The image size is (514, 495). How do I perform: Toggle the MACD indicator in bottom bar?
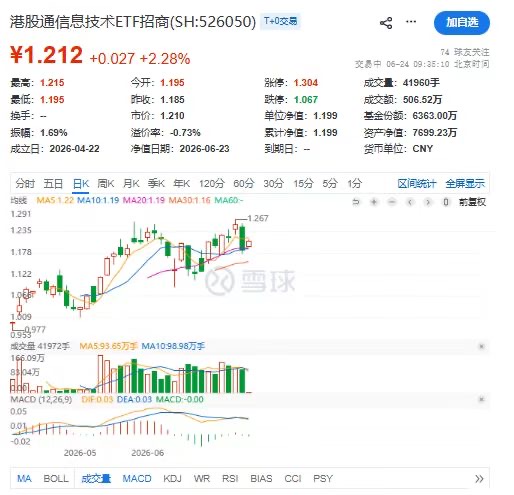[x=137, y=479]
